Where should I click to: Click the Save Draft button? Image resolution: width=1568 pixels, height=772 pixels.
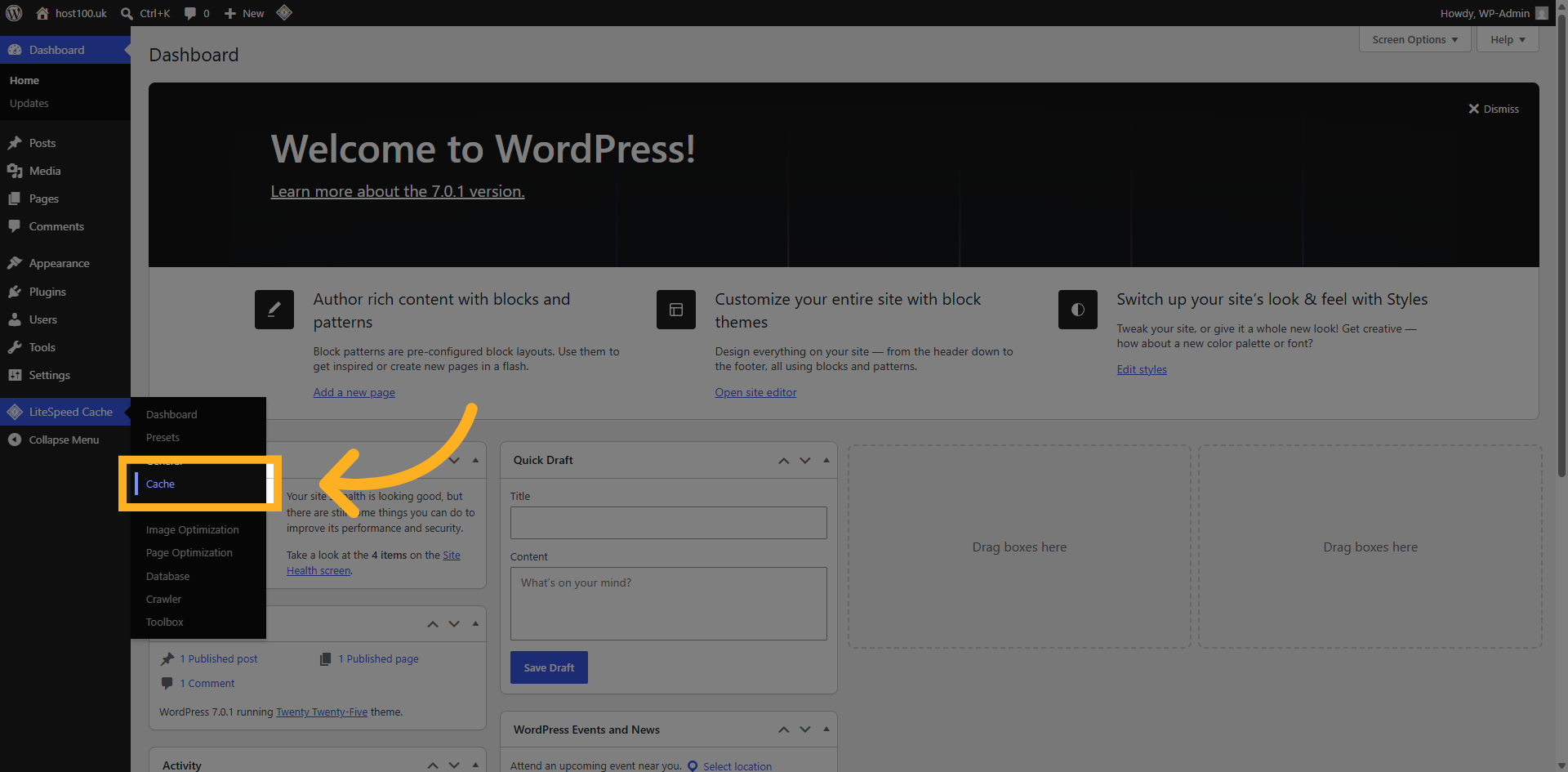coord(549,667)
